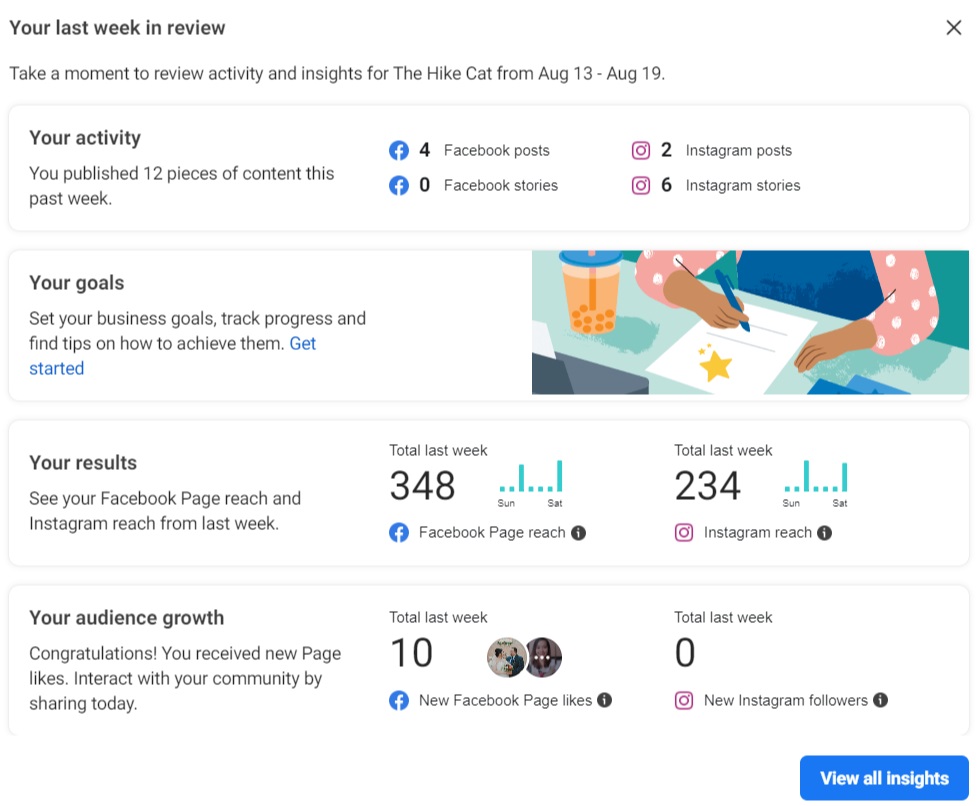Click Instagram icon beside Instagram posts count
The height and width of the screenshot is (806, 977).
(x=641, y=151)
